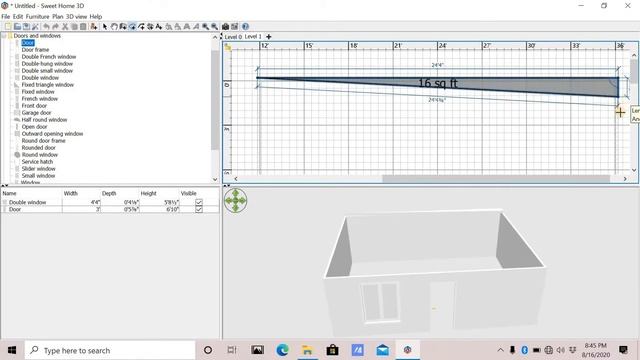640x360 pixels.
Task: Zoom out of the plan
Action: (214, 27)
